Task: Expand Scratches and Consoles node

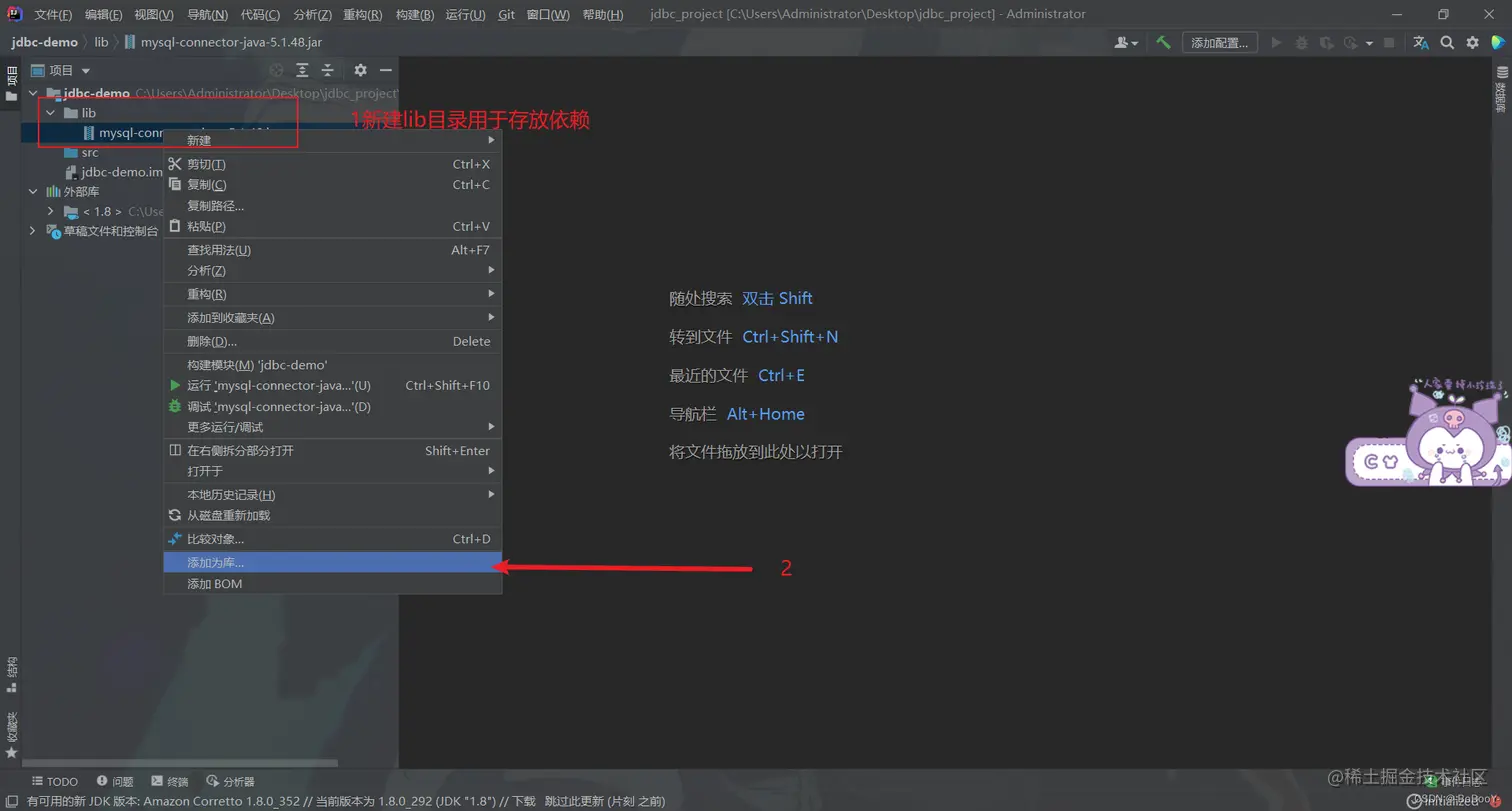Action: (x=34, y=231)
